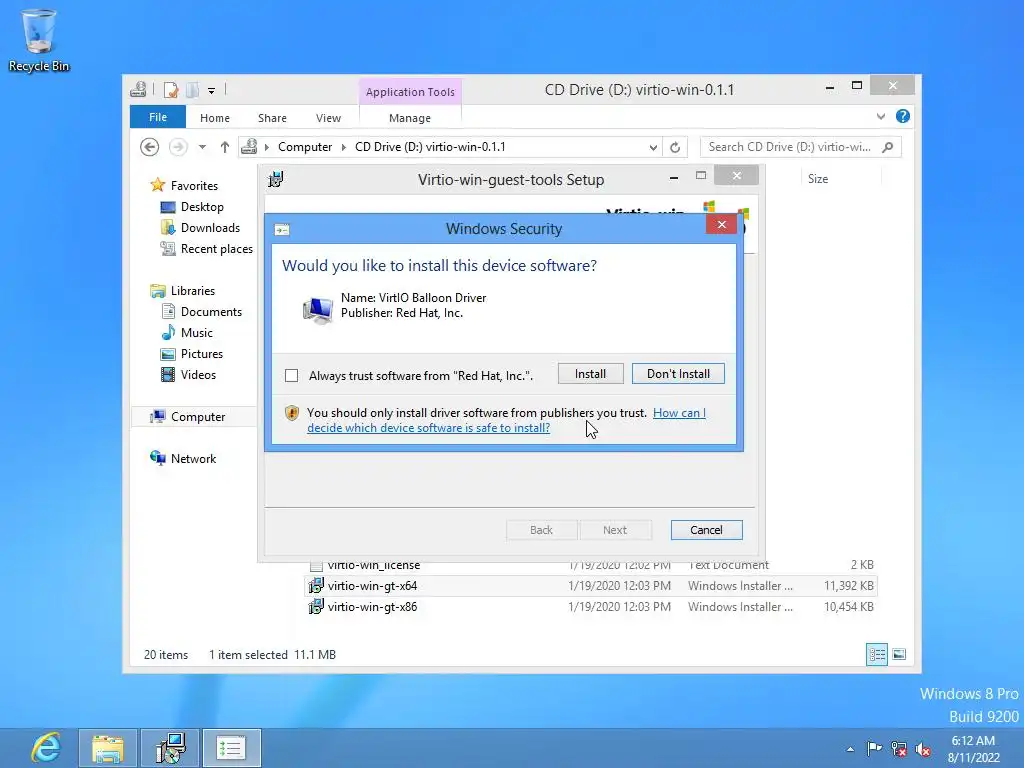Go up one folder level
This screenshot has width=1024, height=768.
click(225, 147)
